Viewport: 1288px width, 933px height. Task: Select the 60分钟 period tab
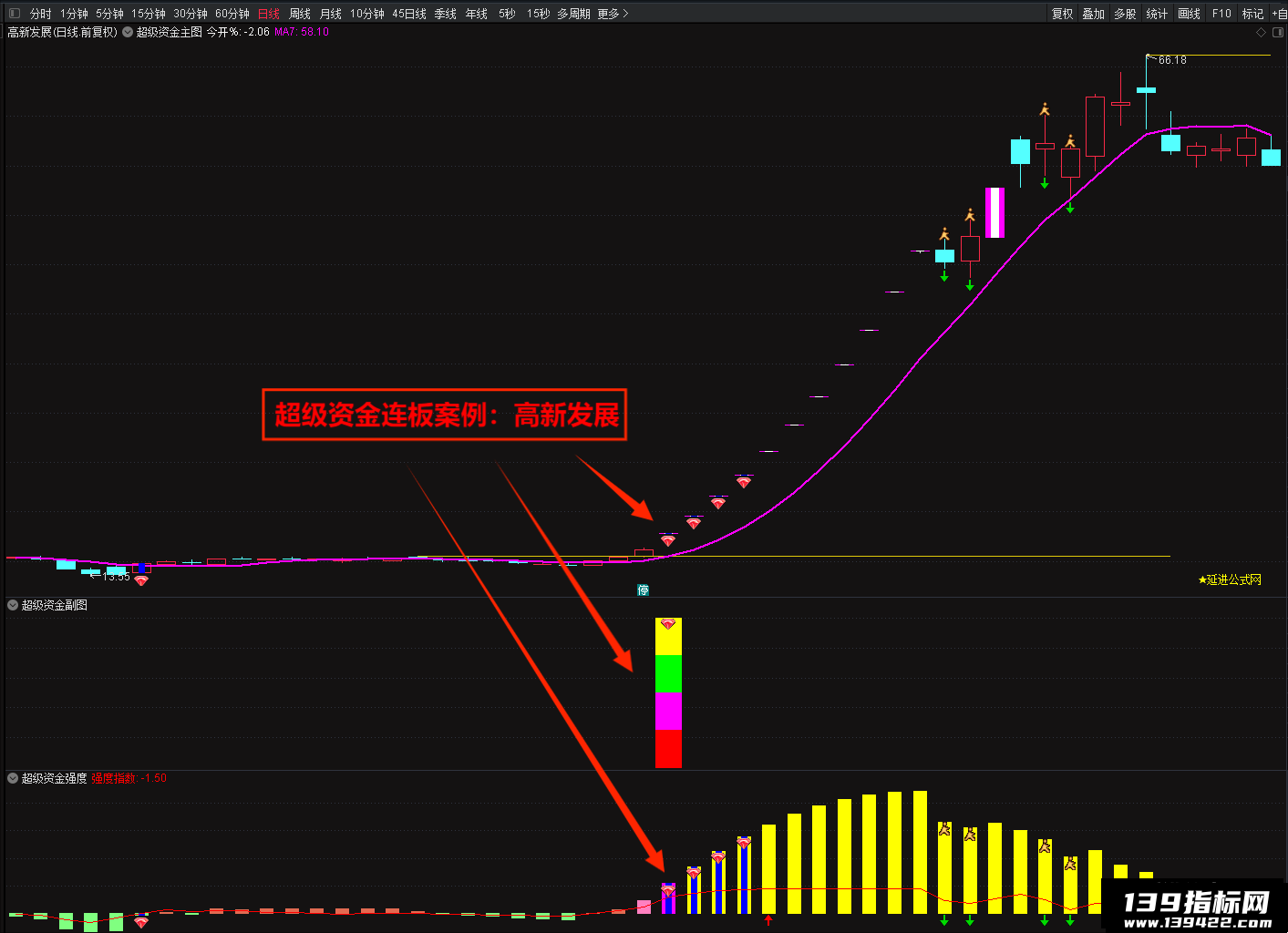(232, 14)
